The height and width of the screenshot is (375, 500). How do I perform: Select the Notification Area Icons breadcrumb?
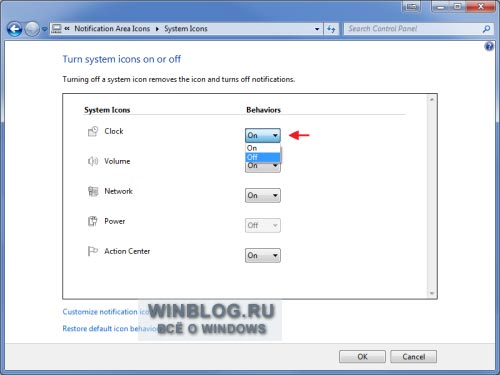112,29
